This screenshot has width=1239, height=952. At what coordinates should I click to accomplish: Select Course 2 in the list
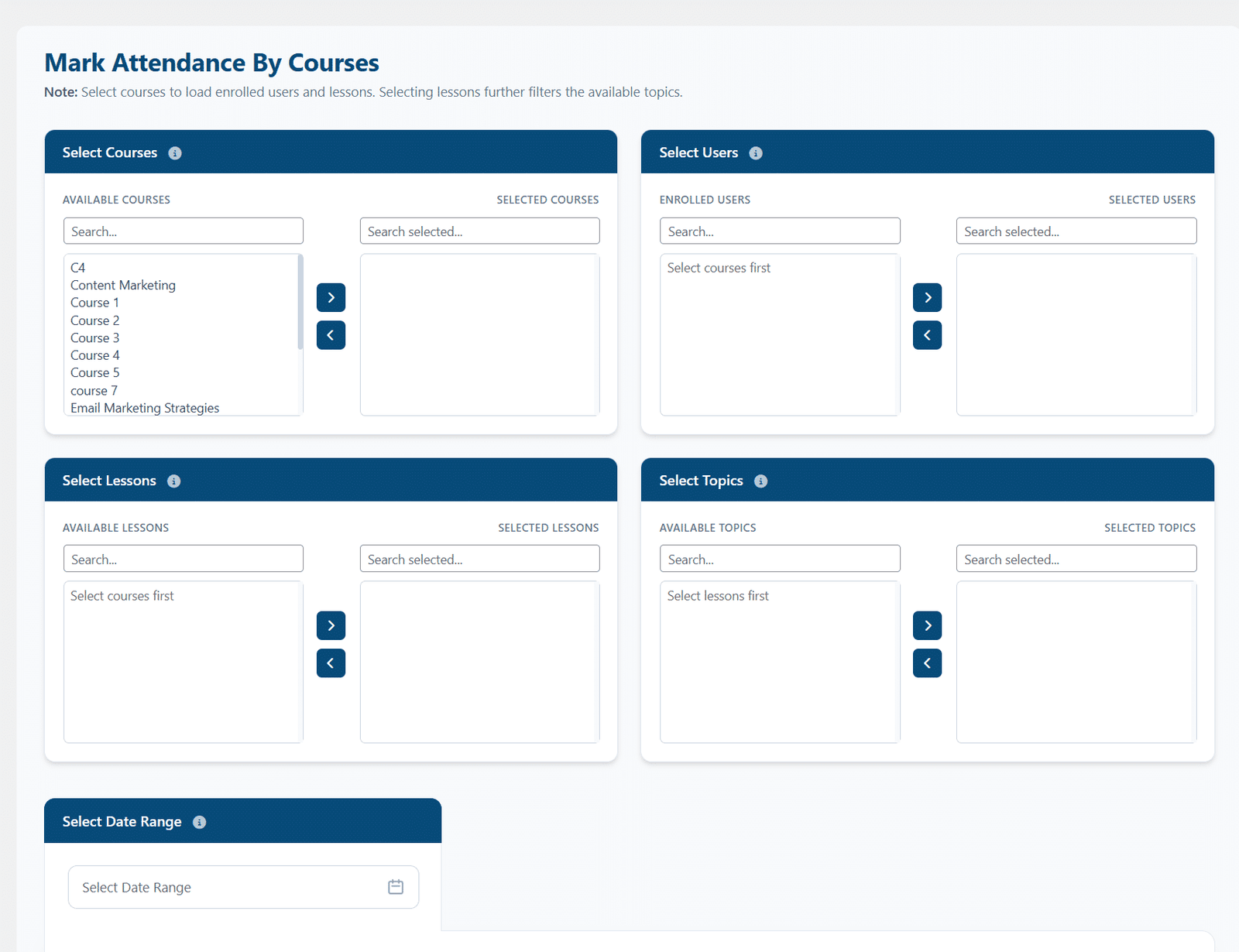[94, 320]
